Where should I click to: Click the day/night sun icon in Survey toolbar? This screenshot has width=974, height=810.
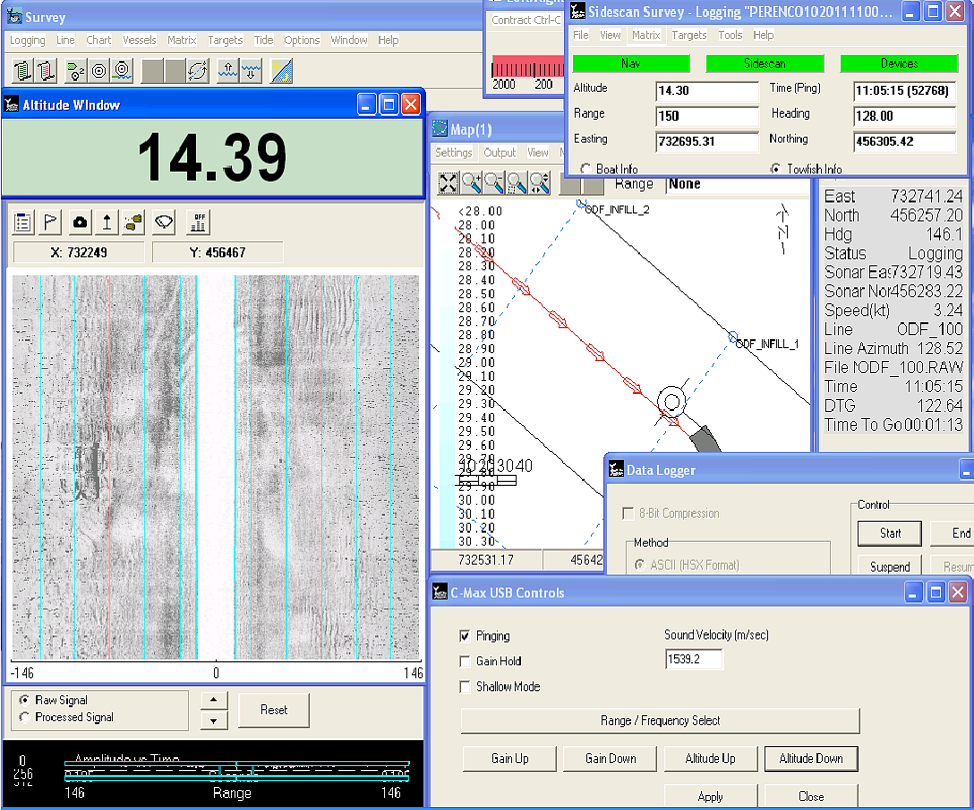click(x=280, y=70)
